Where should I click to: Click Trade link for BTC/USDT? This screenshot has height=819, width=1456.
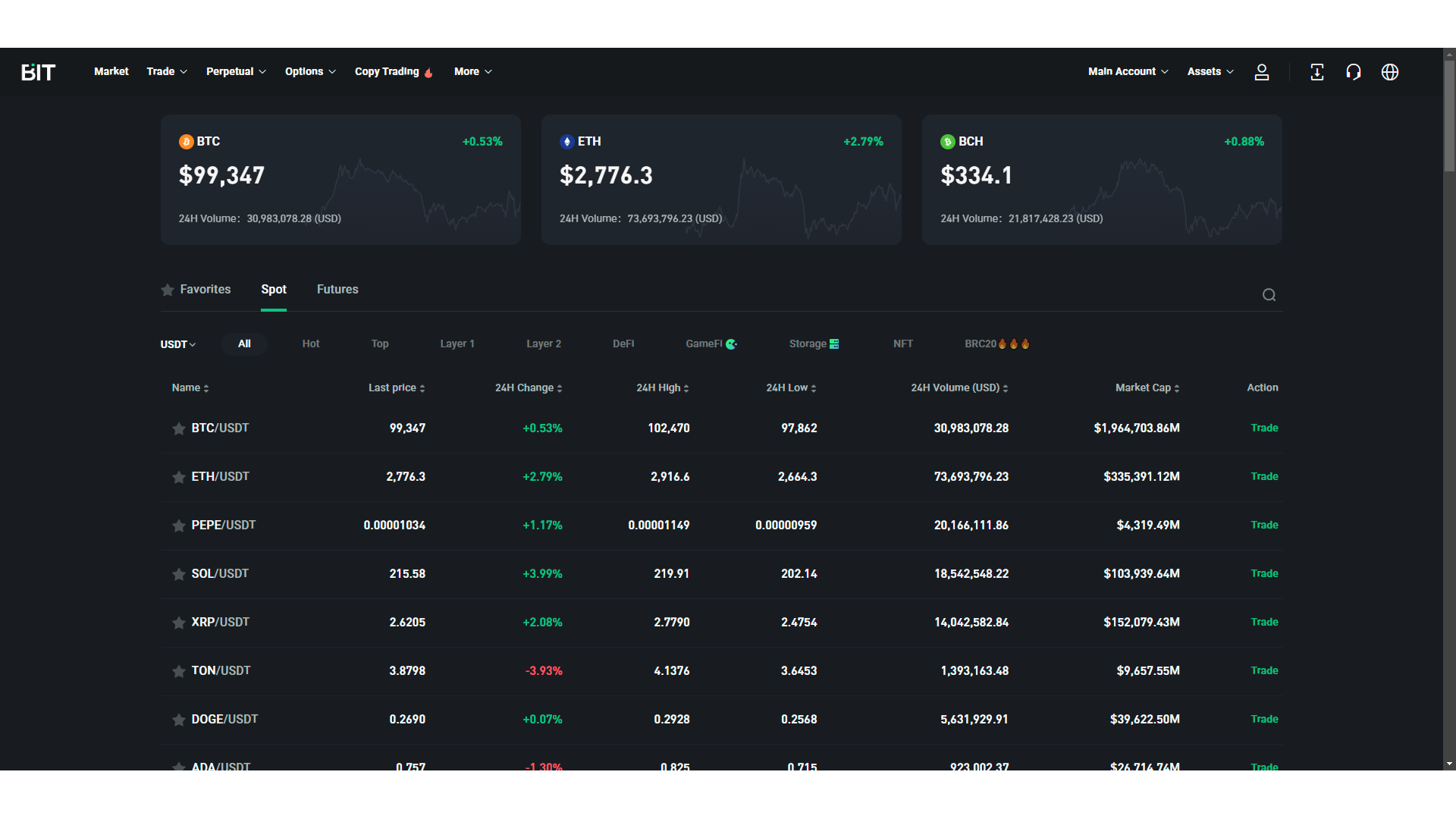(1264, 428)
